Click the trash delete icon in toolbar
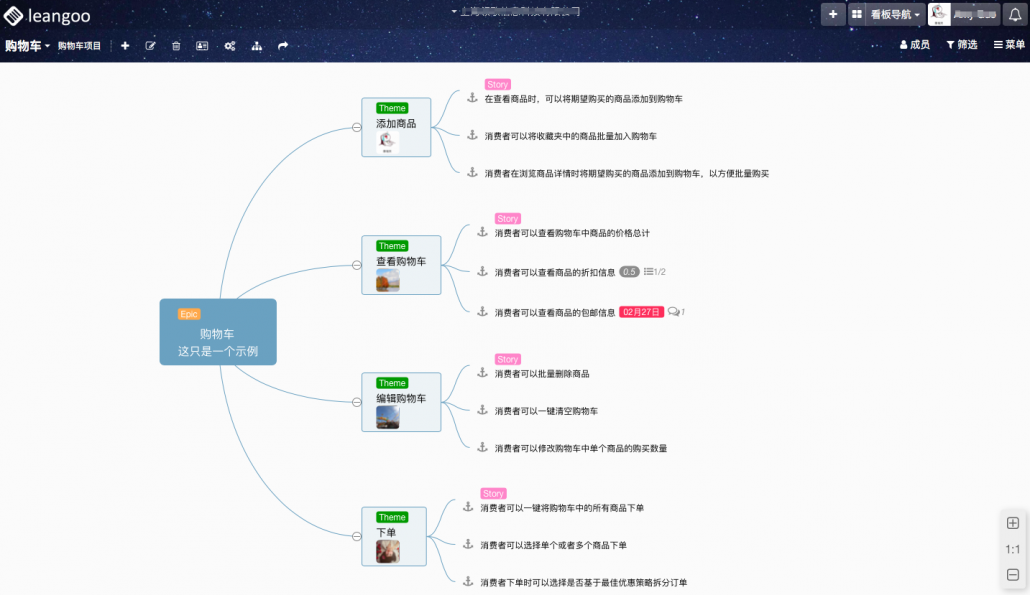This screenshot has height=595, width=1030. point(176,46)
